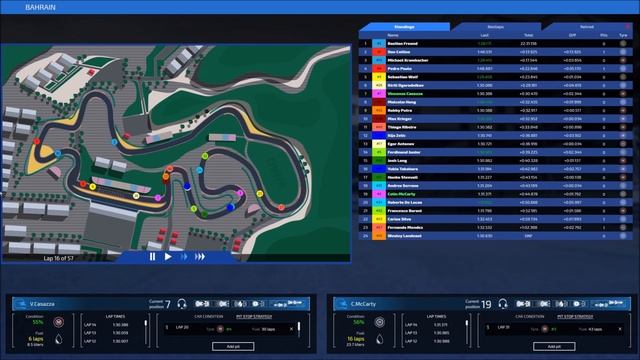Toggle the two-cars overtake order for C.McCarty
Viewport: 640px width, 360px height.
(x=609, y=304)
